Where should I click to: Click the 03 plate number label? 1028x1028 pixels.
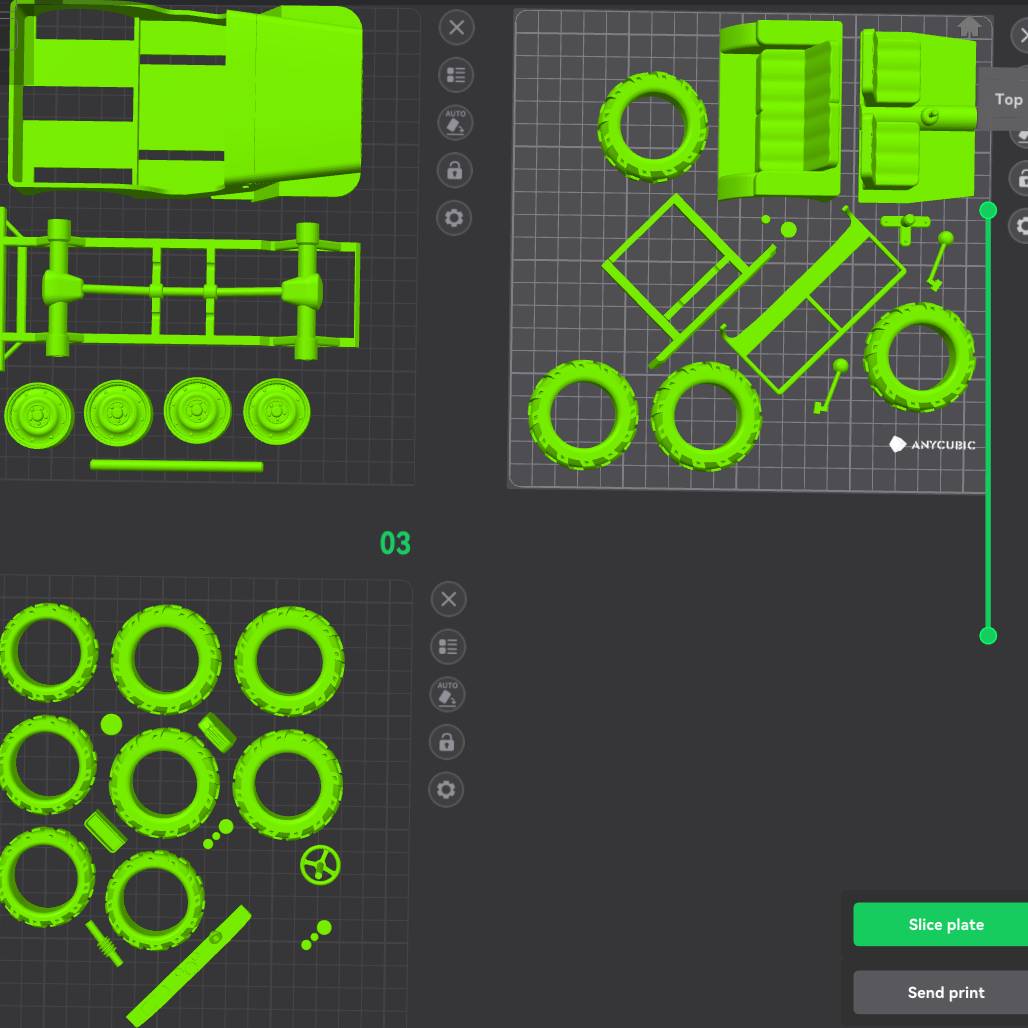pyautogui.click(x=395, y=544)
